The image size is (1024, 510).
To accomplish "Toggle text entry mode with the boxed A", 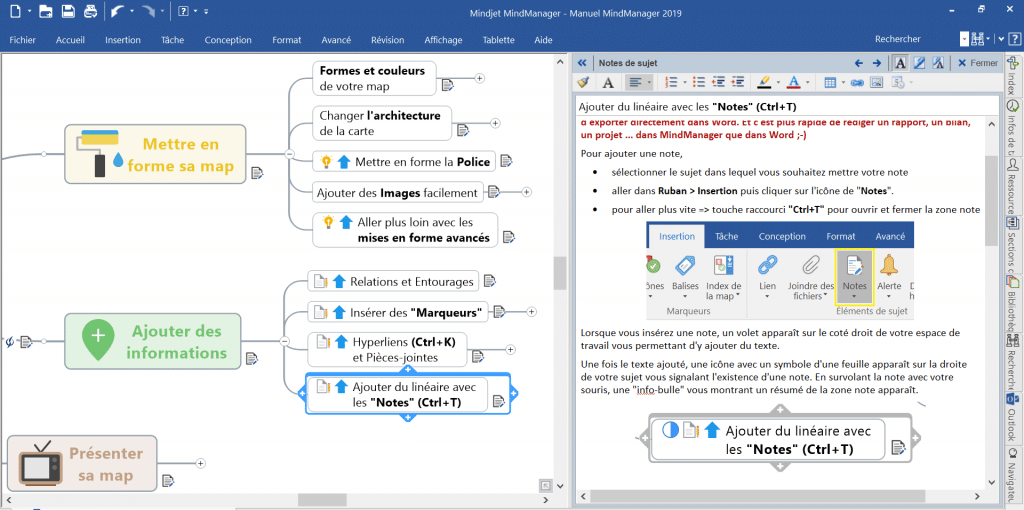I will click(x=900, y=63).
